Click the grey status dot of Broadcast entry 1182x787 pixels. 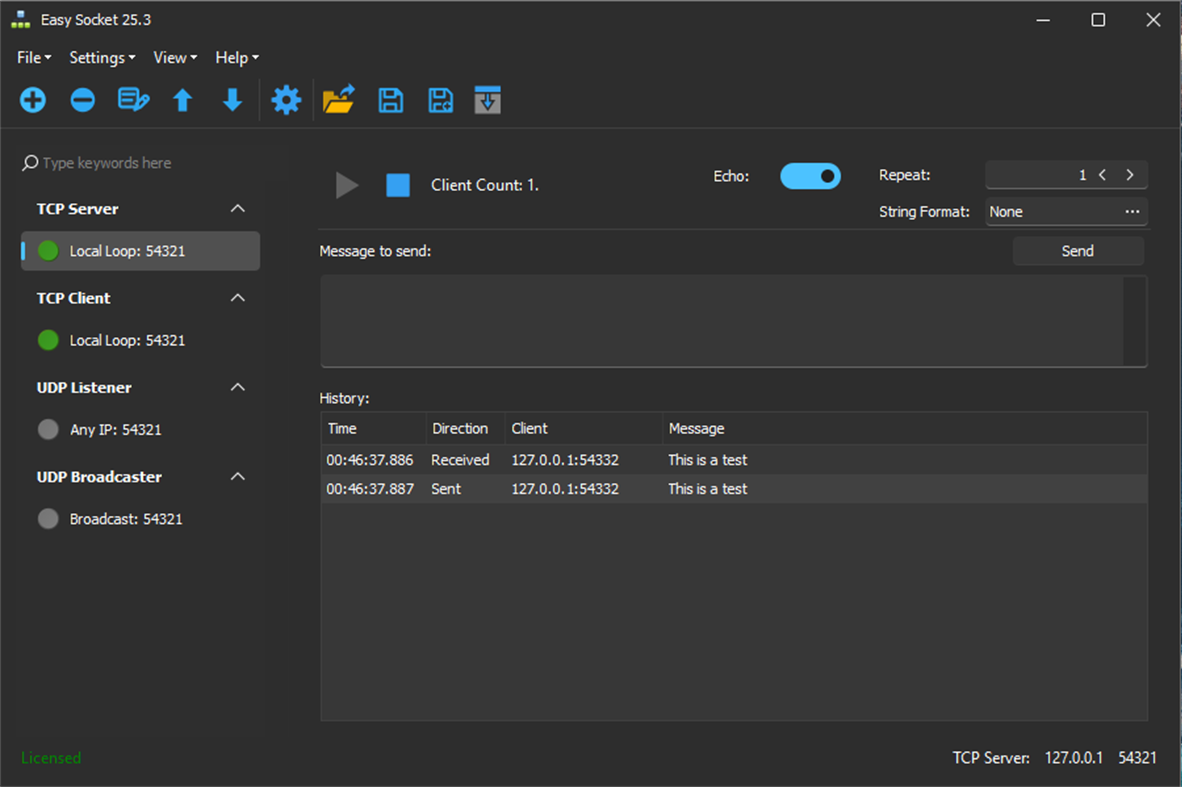coord(48,519)
